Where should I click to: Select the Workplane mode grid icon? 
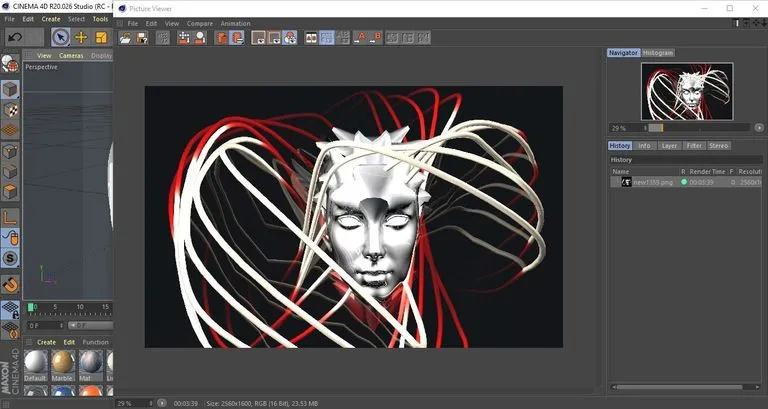10,131
